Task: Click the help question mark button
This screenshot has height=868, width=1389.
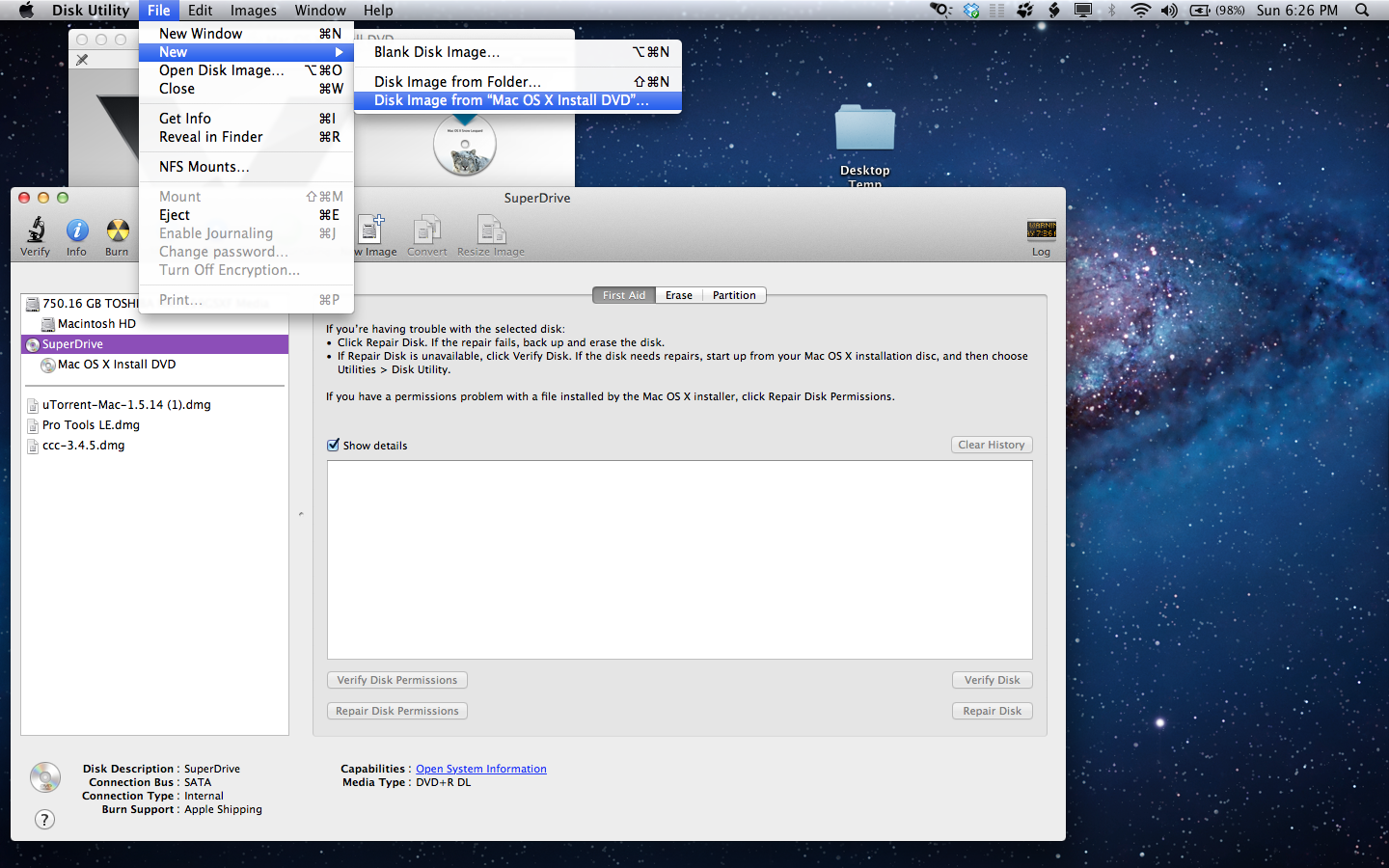Action: (x=44, y=819)
